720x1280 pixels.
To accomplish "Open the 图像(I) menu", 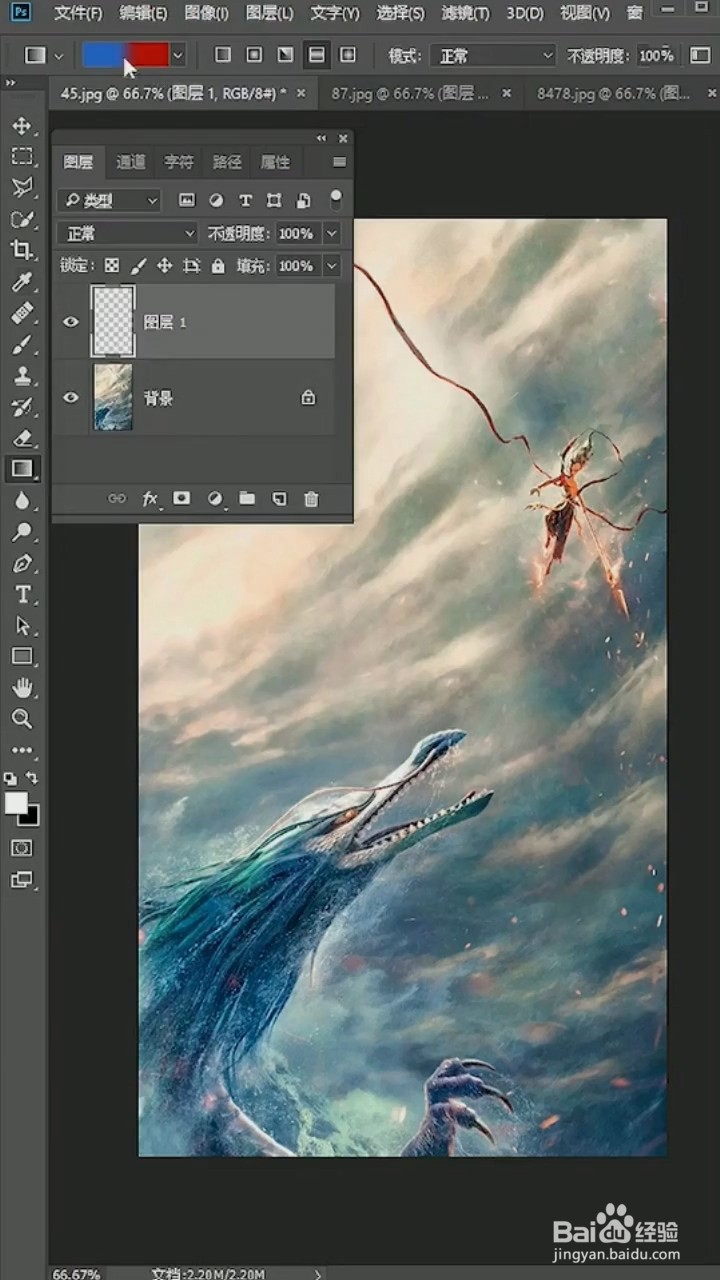I will point(207,13).
